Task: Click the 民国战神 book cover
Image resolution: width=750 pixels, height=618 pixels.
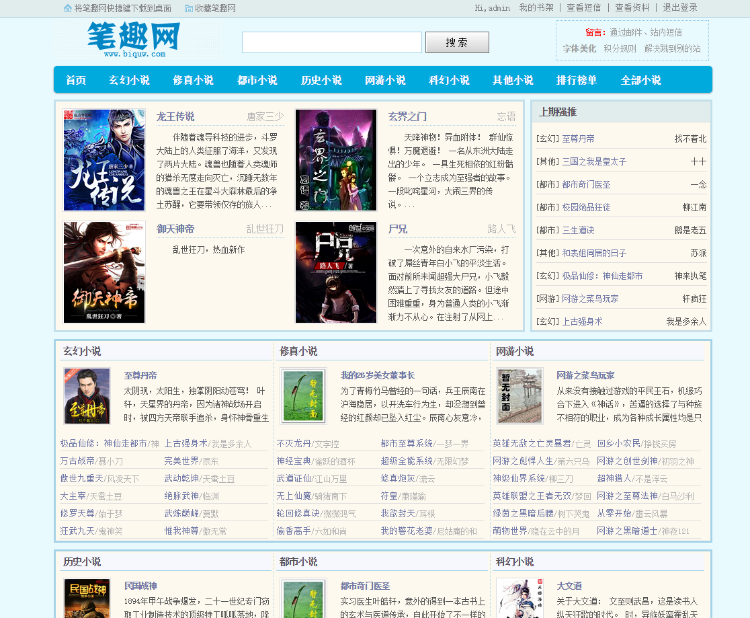Action: coord(87,598)
